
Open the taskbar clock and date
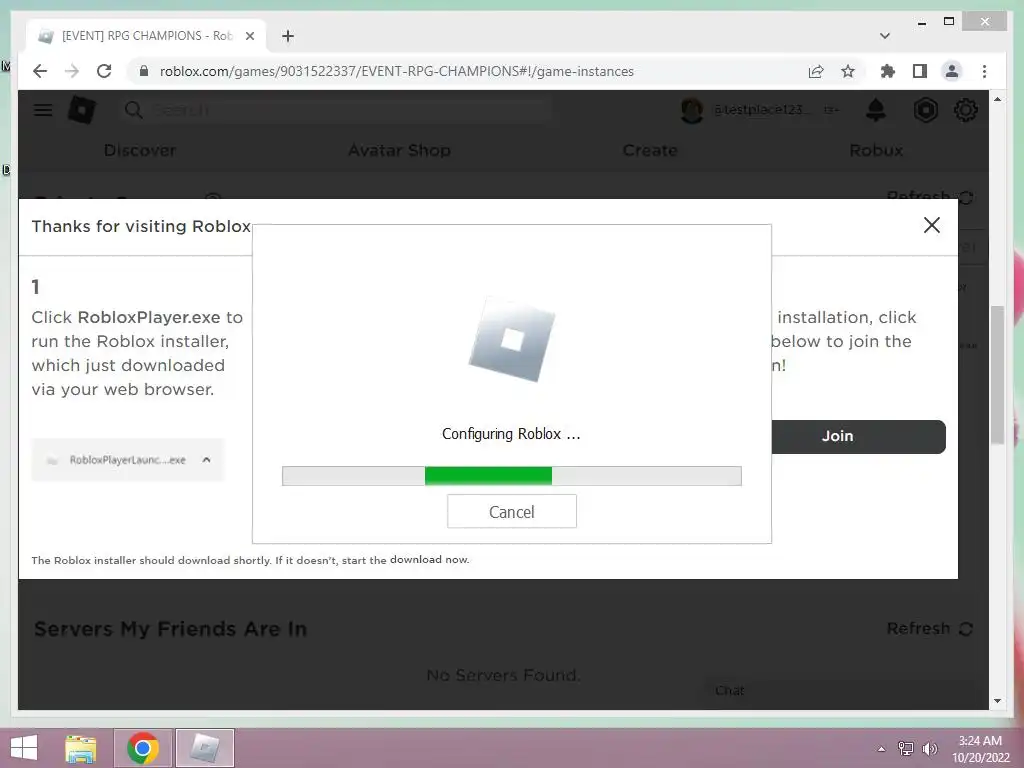click(x=980, y=749)
